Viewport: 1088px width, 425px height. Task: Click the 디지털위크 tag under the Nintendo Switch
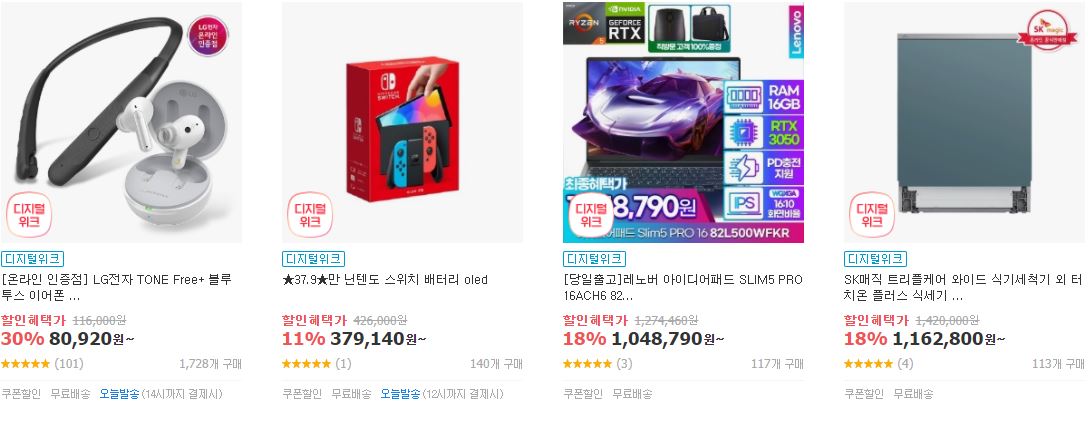click(x=314, y=259)
